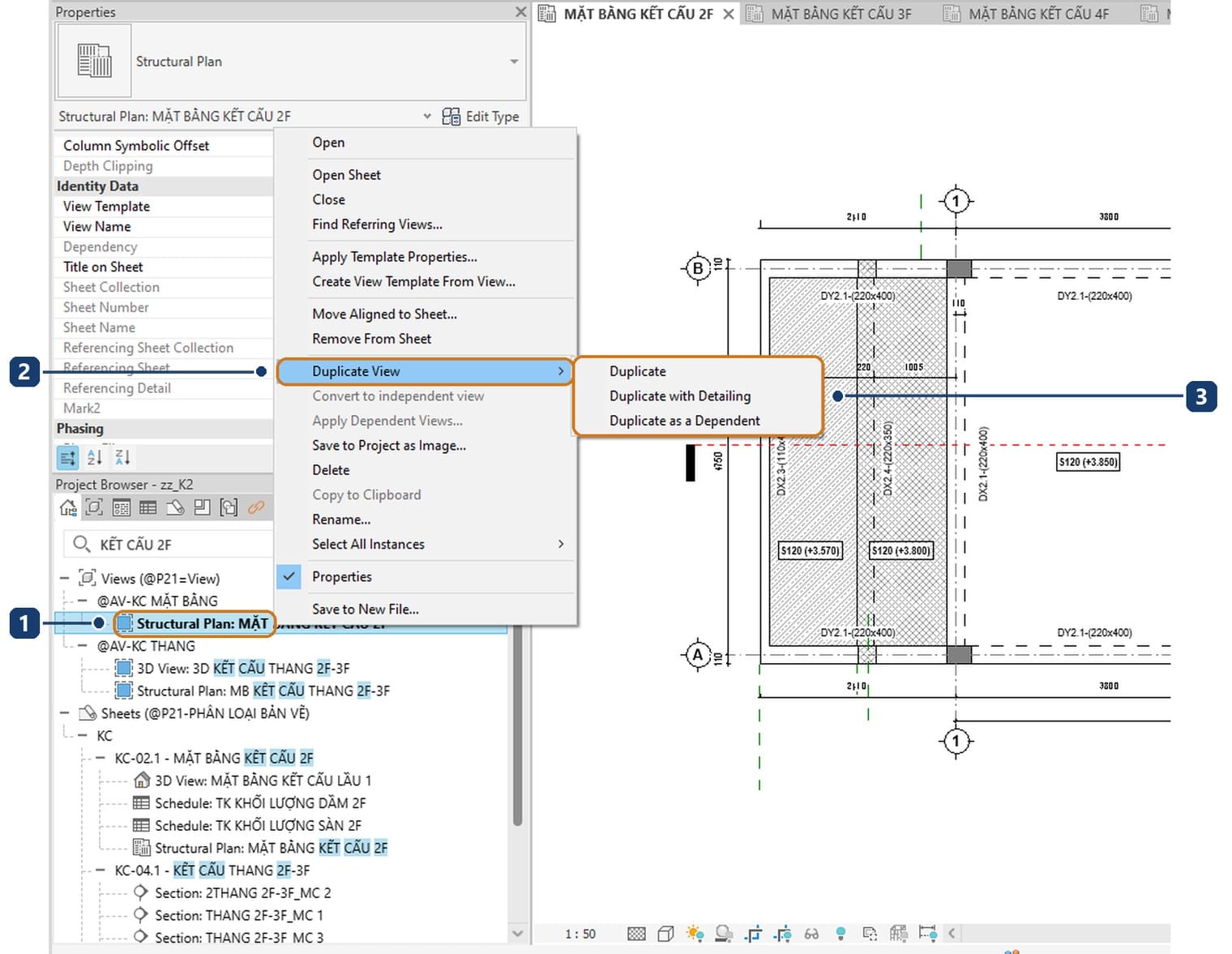The width and height of the screenshot is (1232, 954).
Task: Click Rename... in context menu
Action: click(341, 520)
